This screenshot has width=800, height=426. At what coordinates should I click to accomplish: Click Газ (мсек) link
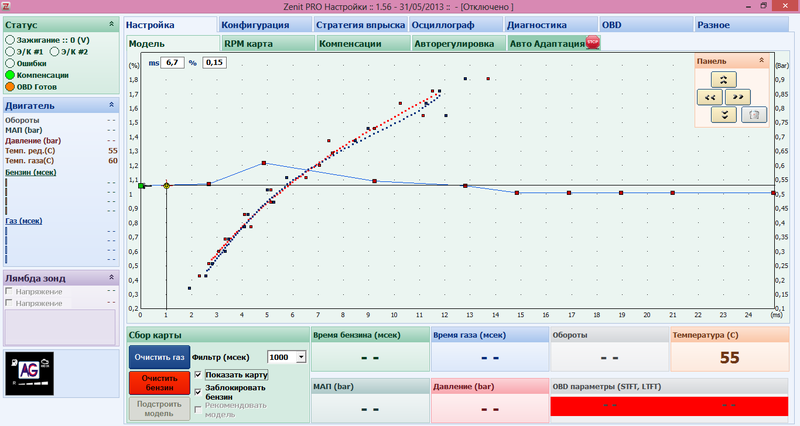click(23, 221)
